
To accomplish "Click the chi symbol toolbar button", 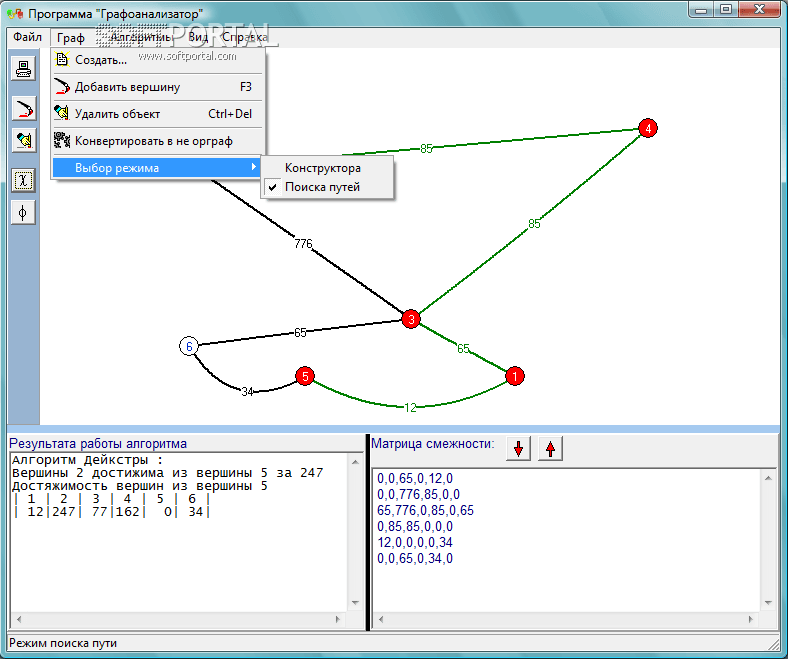I will [x=24, y=180].
